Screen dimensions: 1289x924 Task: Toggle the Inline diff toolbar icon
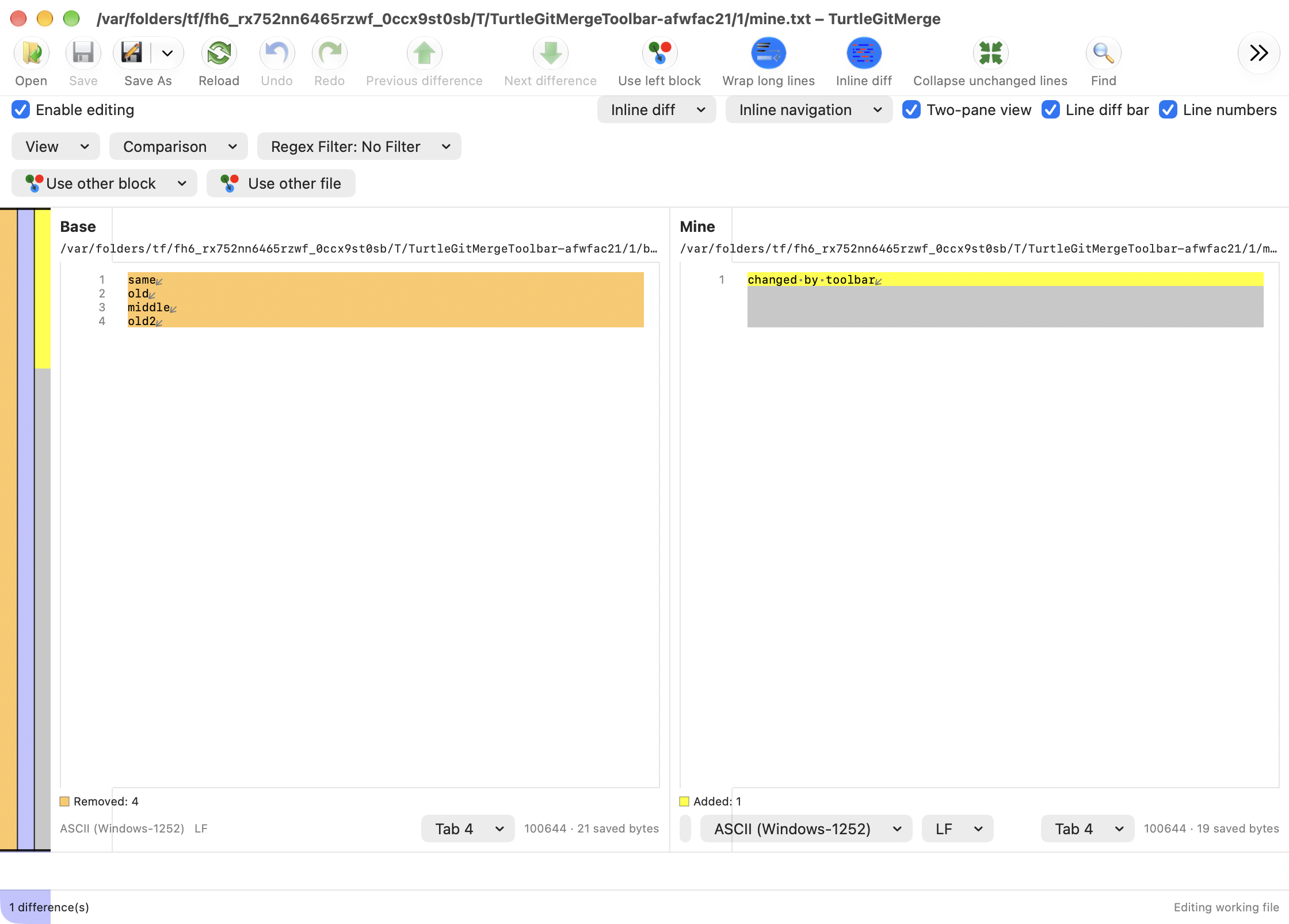click(x=864, y=54)
